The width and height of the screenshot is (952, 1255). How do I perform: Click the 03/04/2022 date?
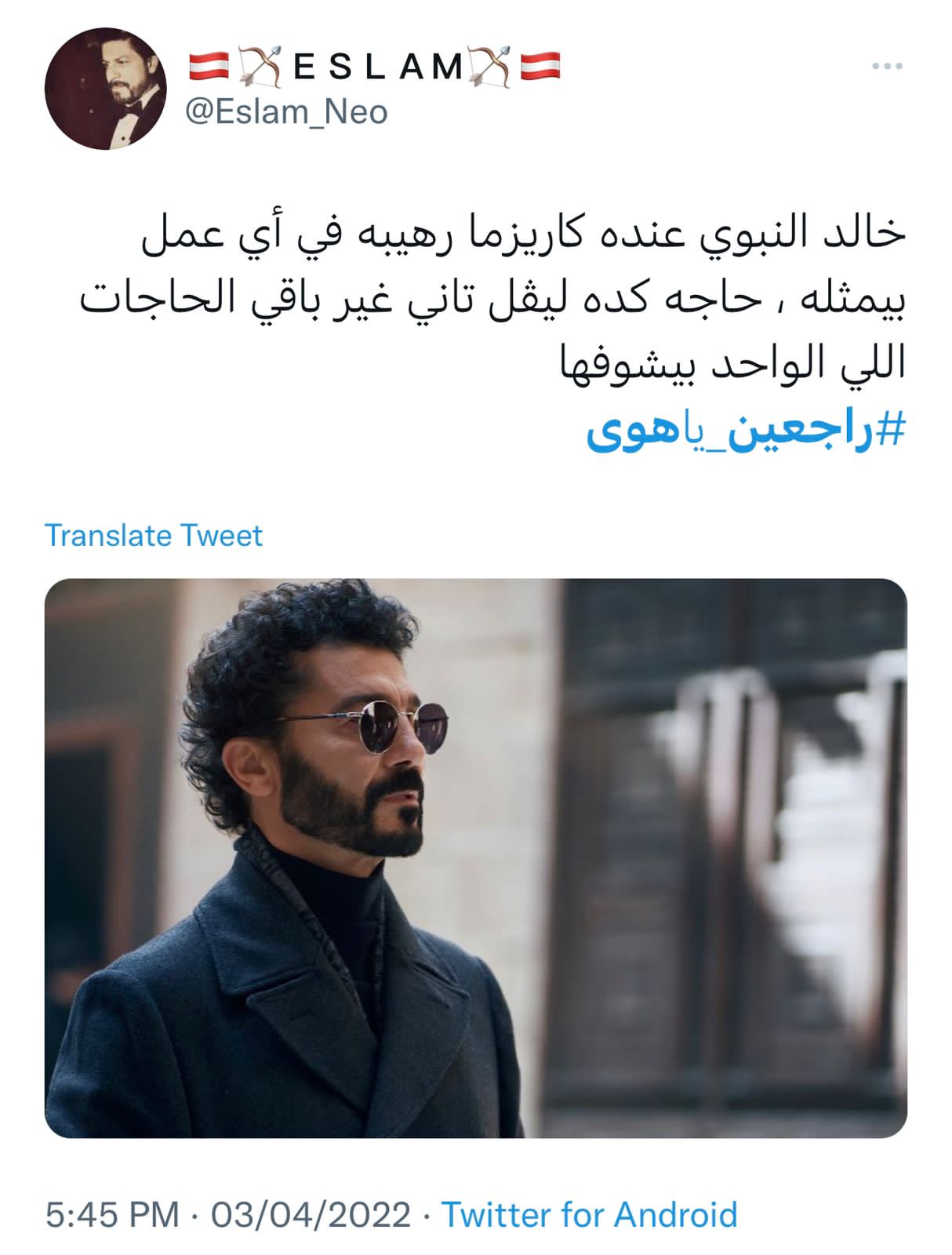point(311,1215)
